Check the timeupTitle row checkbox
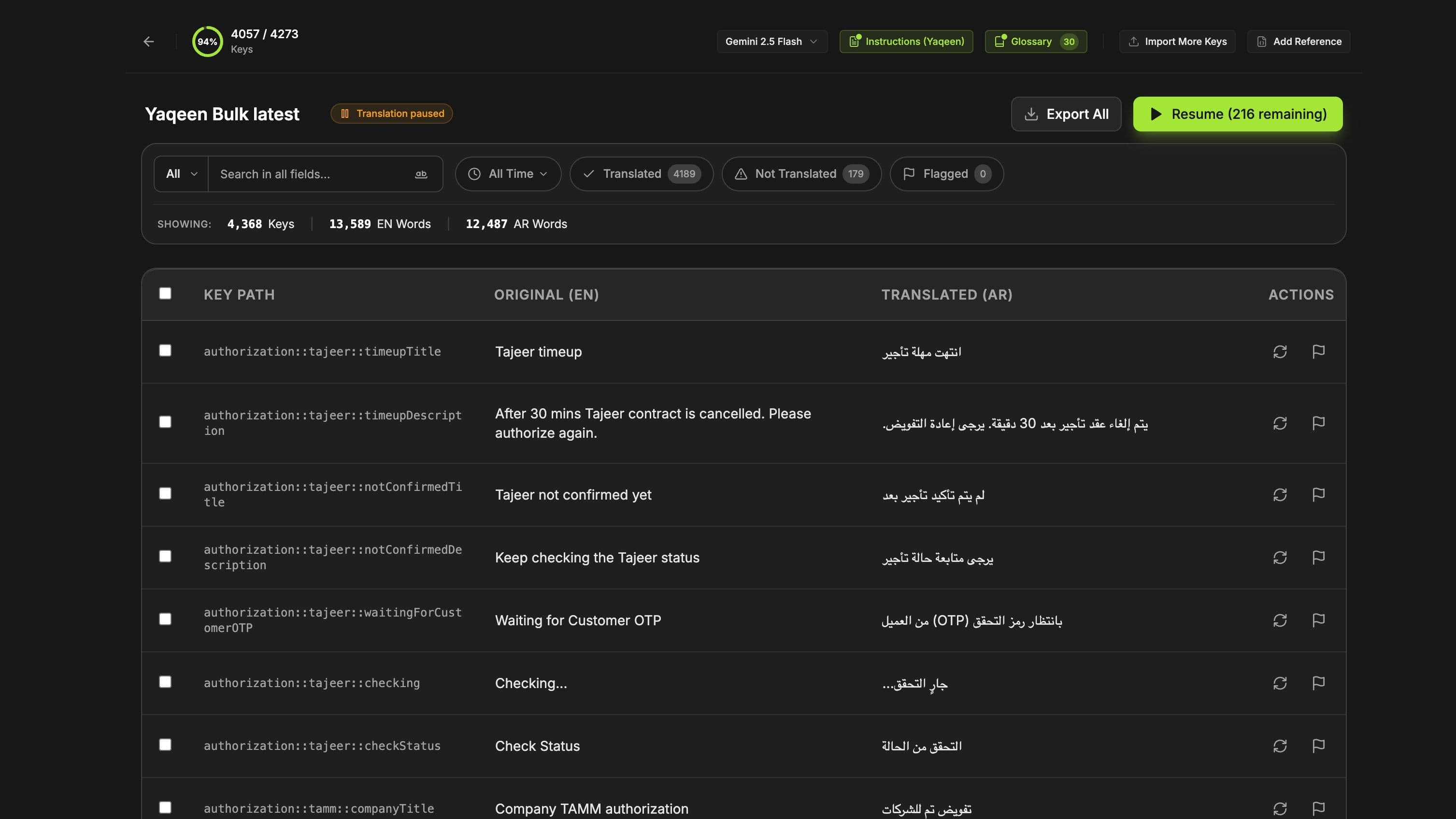The height and width of the screenshot is (819, 1456). point(165,350)
